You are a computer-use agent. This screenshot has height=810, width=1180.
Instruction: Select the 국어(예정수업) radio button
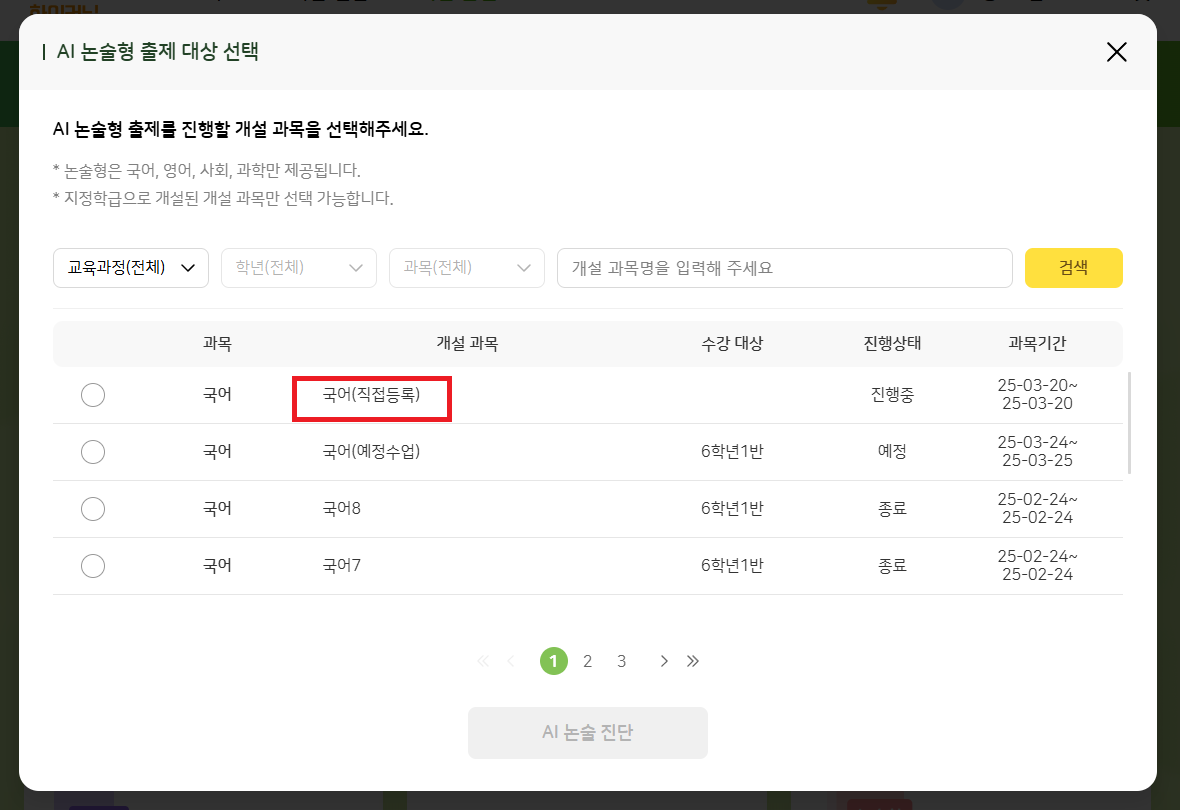[93, 452]
